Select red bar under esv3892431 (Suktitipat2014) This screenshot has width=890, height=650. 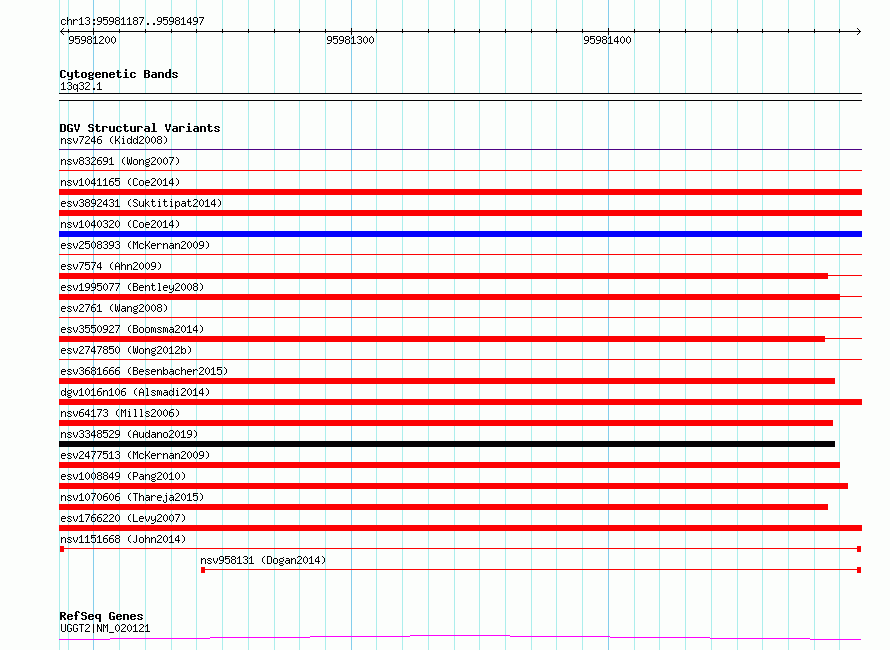coord(460,213)
